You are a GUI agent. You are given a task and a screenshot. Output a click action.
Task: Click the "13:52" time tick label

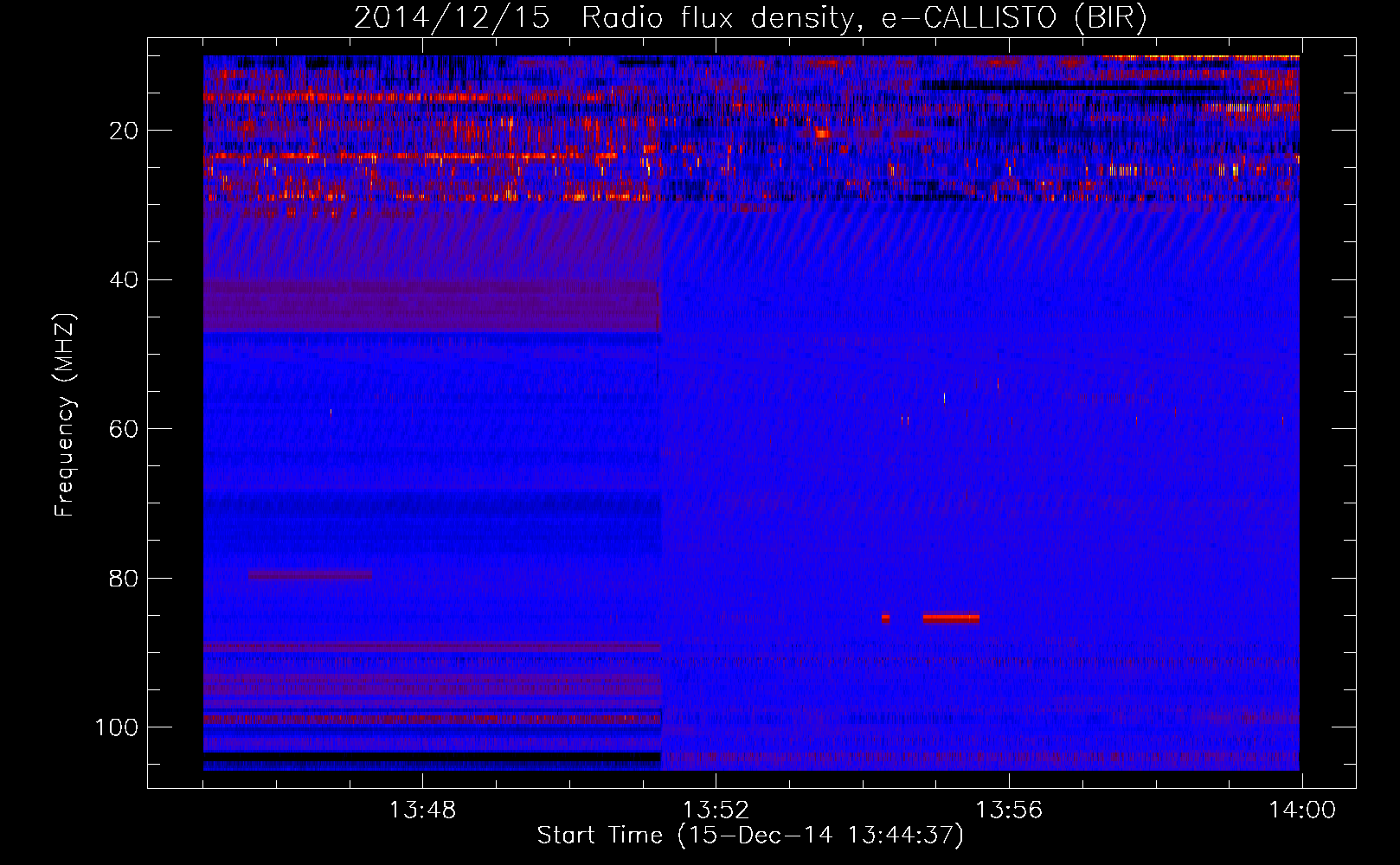point(716,811)
